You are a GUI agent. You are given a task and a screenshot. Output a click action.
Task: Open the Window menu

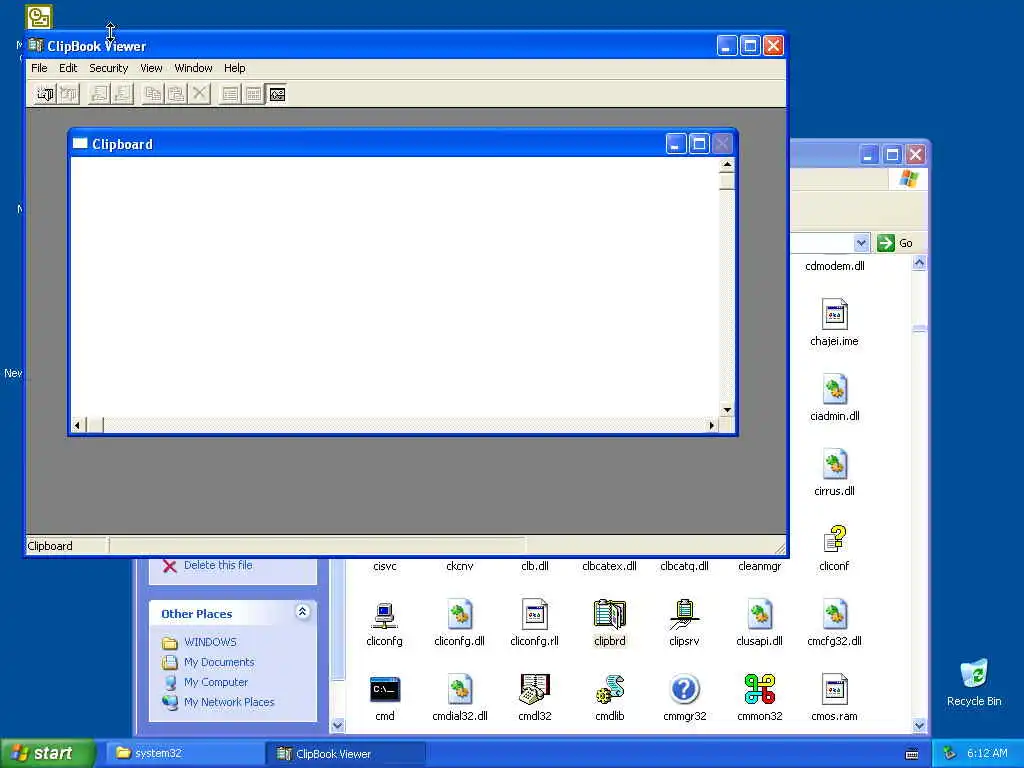click(x=193, y=68)
